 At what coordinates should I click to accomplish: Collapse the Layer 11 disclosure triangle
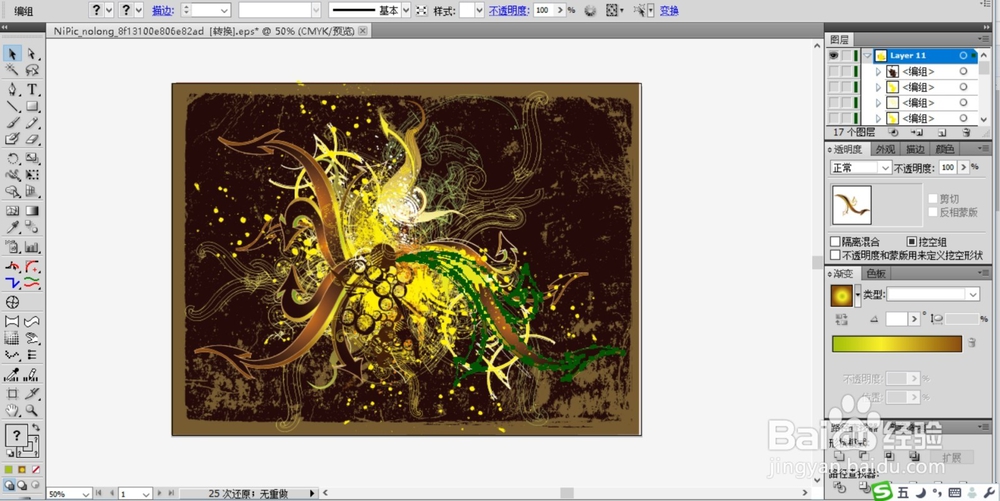click(867, 56)
